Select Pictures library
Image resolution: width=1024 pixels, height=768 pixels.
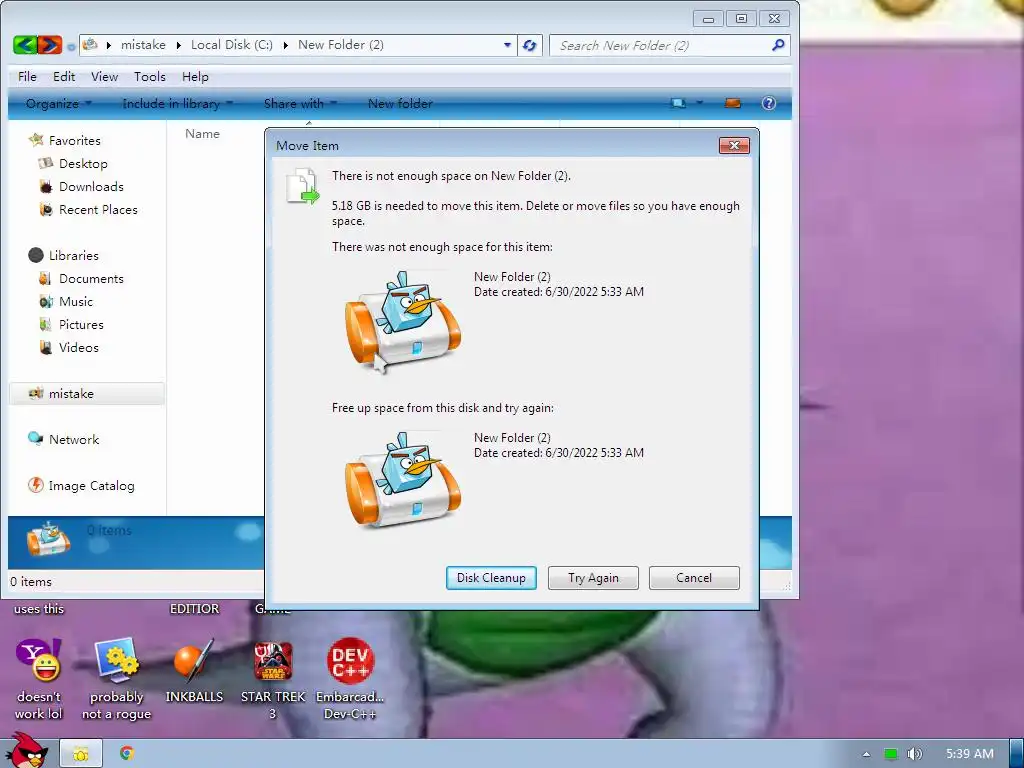coord(81,325)
